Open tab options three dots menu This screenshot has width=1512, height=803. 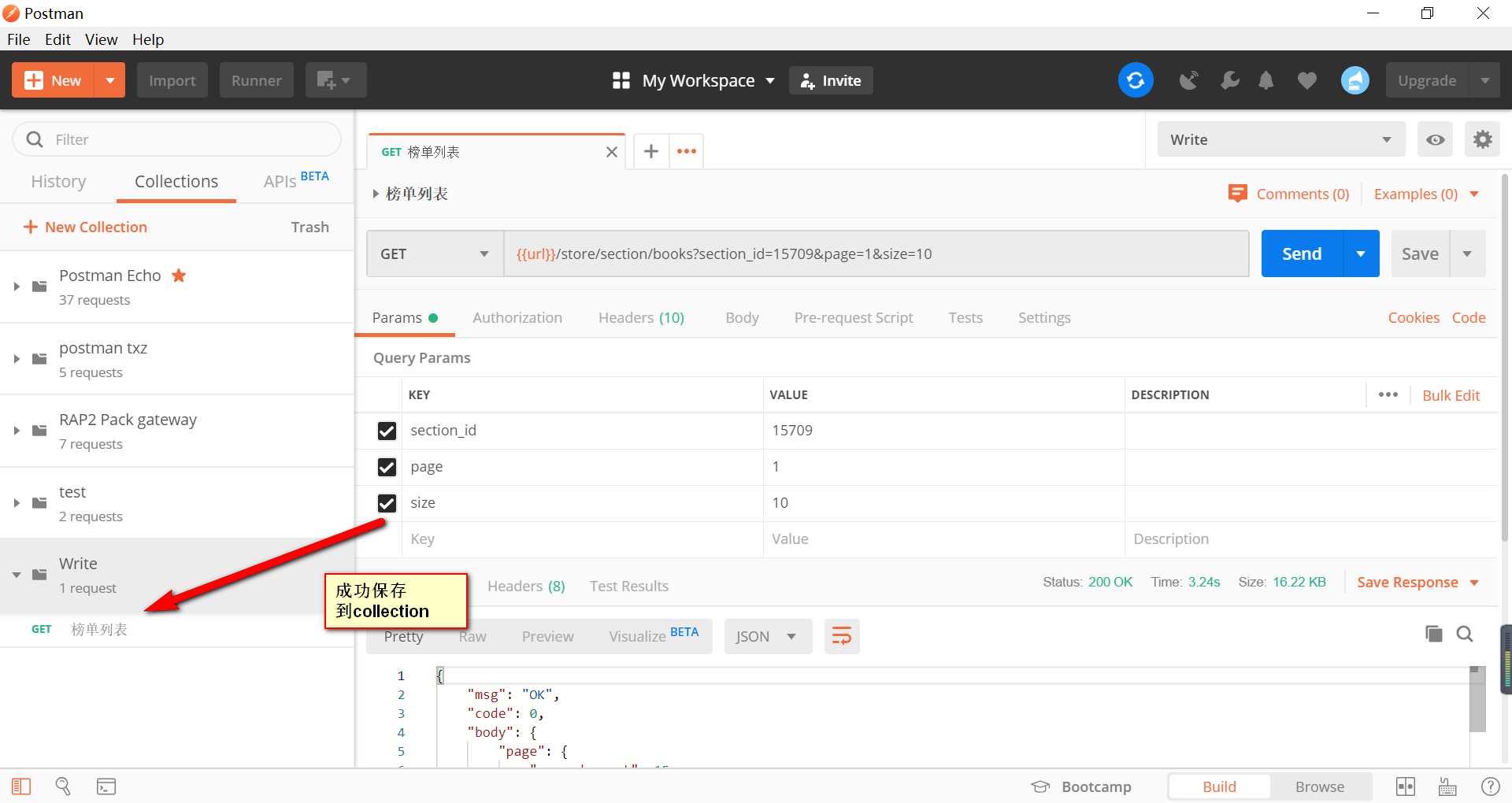pyautogui.click(x=687, y=151)
